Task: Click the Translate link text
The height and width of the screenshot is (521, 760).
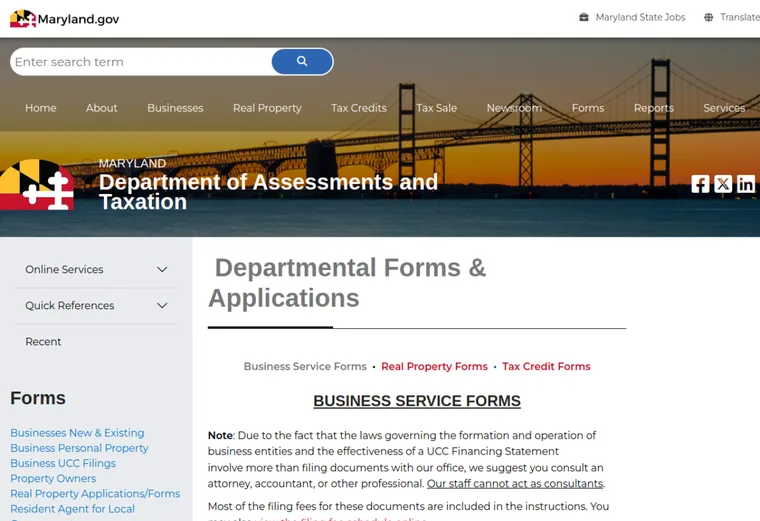Action: tap(740, 17)
